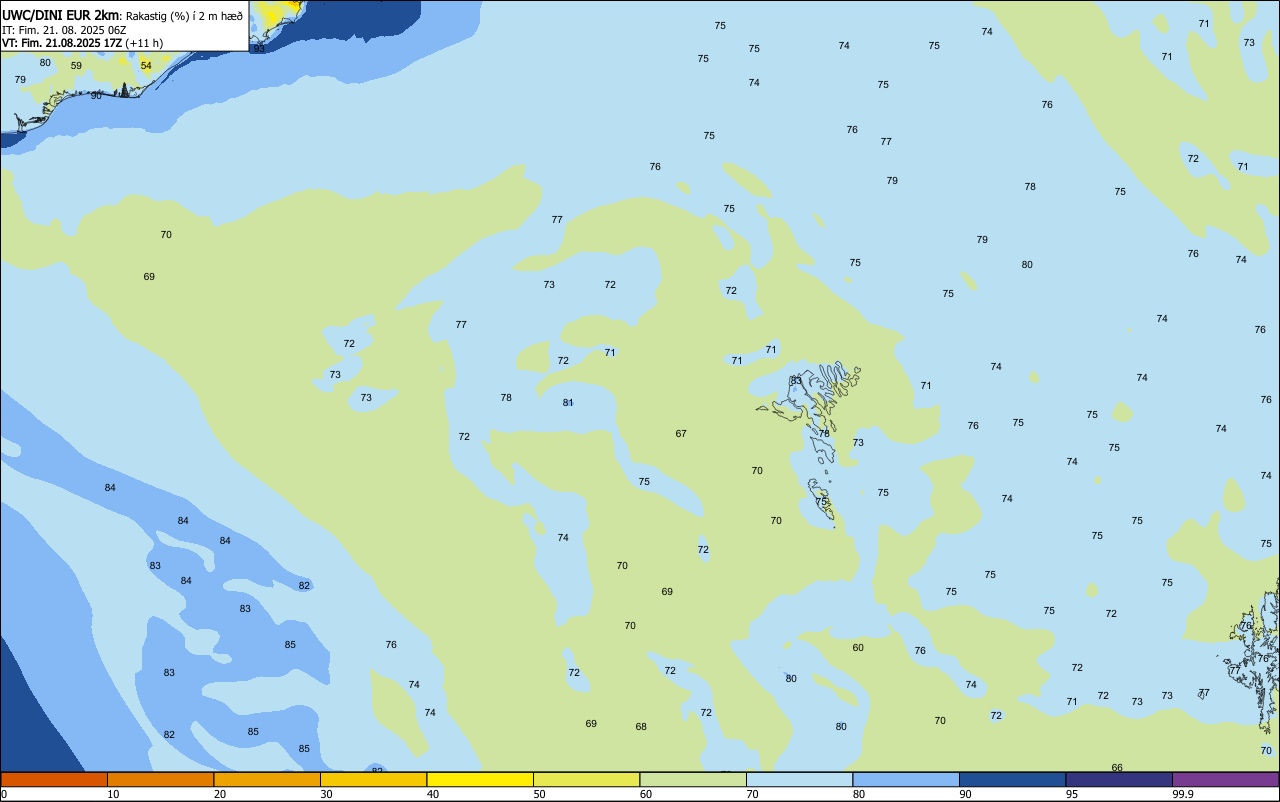
Task: Click the bright yellow 40–50 legend swatch
Action: 480,779
